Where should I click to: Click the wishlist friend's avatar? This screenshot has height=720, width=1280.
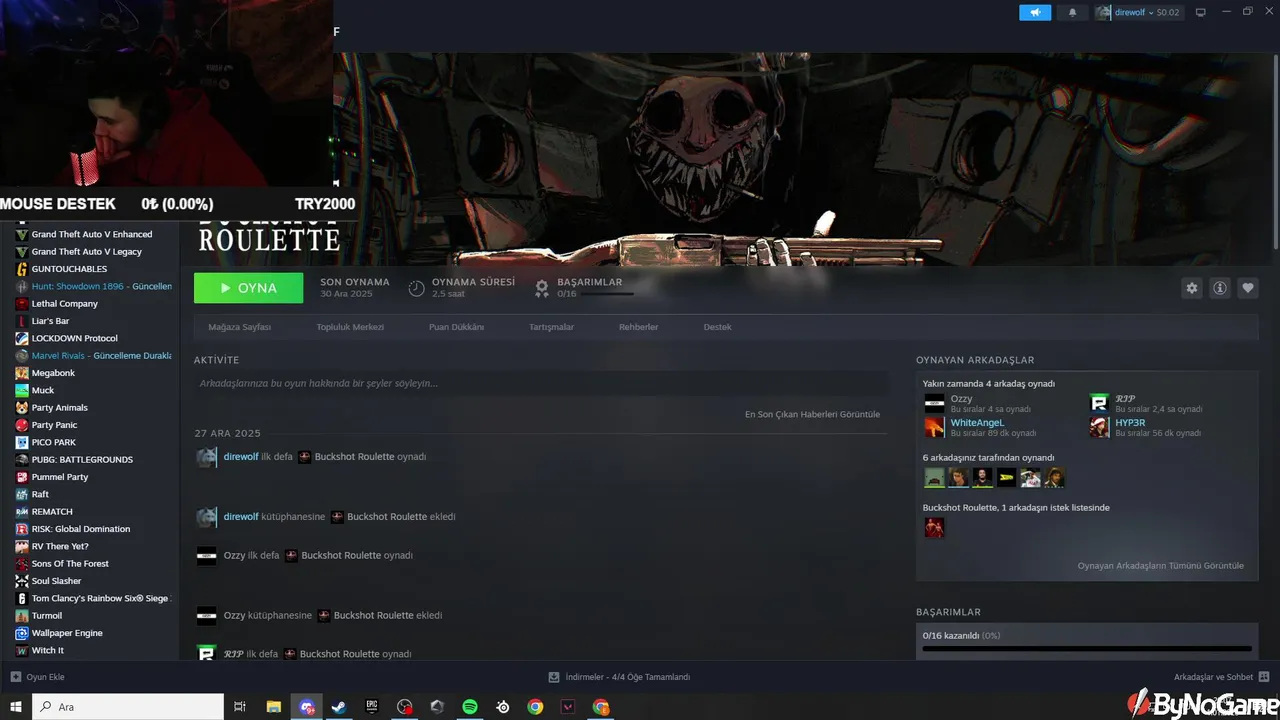934,527
